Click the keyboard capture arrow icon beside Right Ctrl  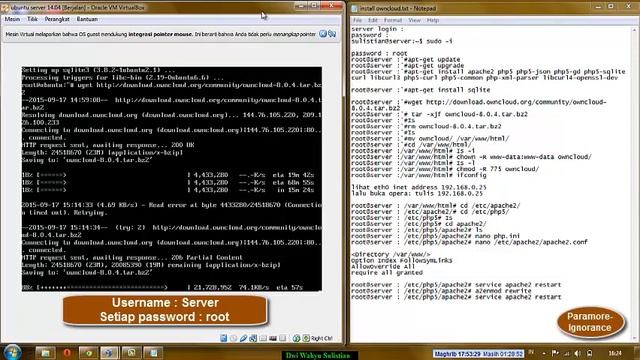coord(306,338)
